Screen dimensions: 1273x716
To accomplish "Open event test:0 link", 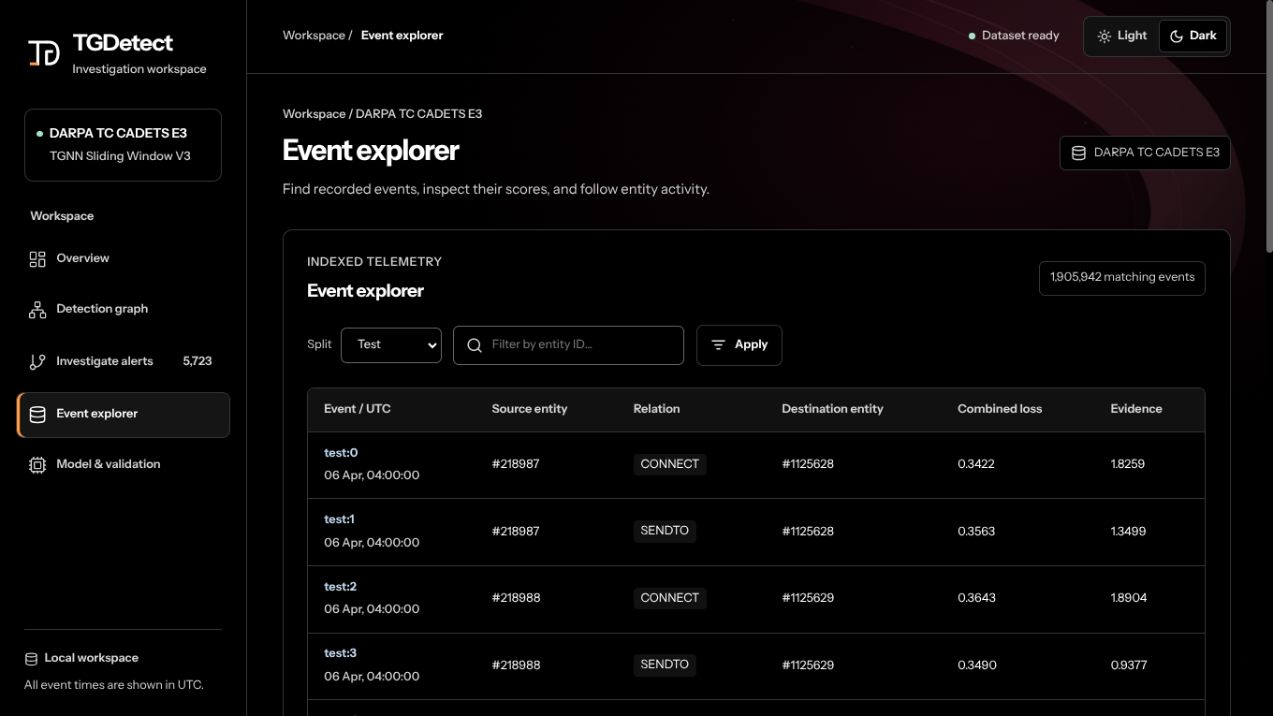I will coord(341,453).
